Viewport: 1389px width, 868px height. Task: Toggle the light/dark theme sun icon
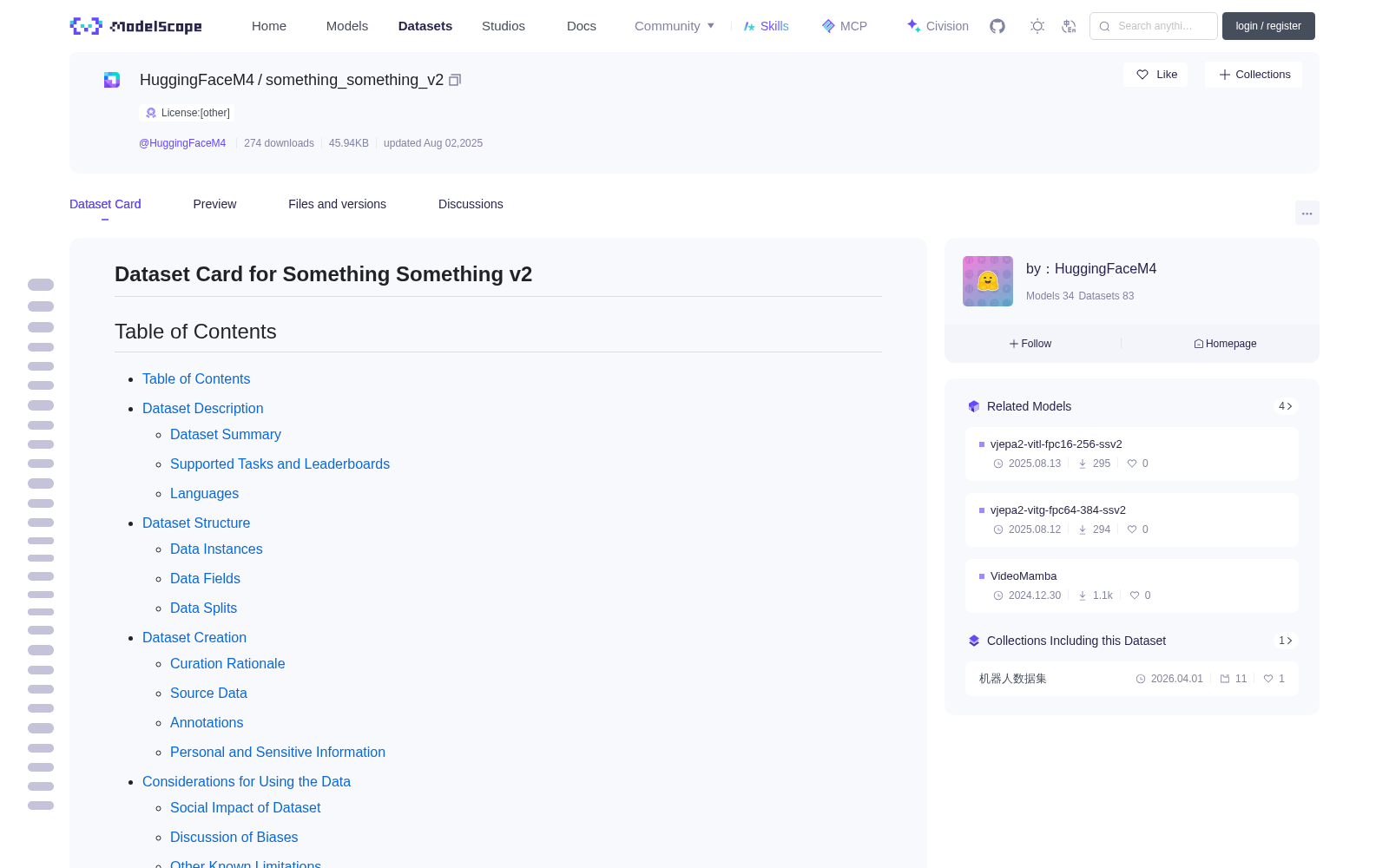tap(1037, 26)
